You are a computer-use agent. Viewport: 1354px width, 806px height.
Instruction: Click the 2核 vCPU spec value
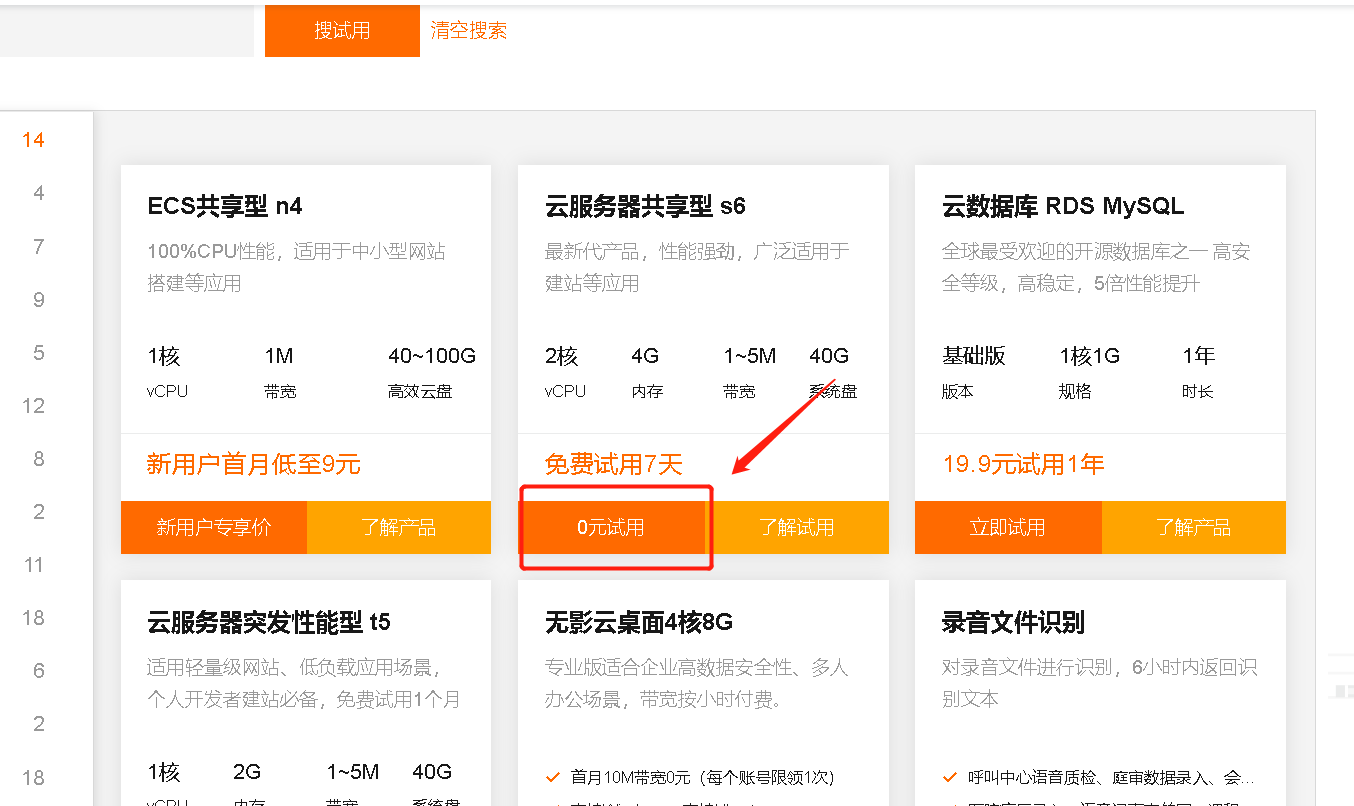[562, 356]
